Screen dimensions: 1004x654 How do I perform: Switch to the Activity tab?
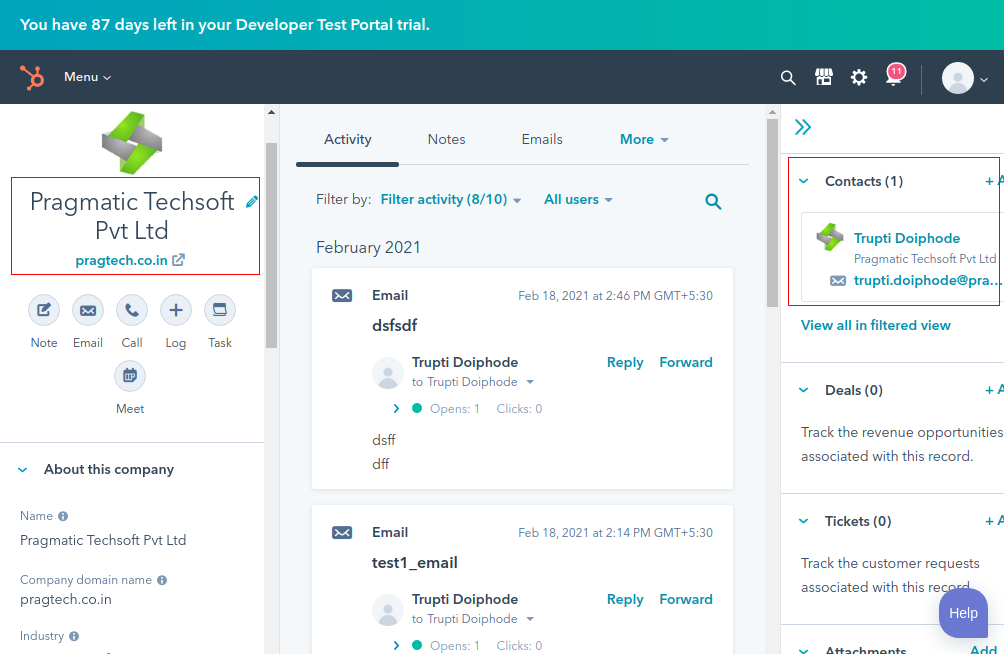pyautogui.click(x=348, y=140)
